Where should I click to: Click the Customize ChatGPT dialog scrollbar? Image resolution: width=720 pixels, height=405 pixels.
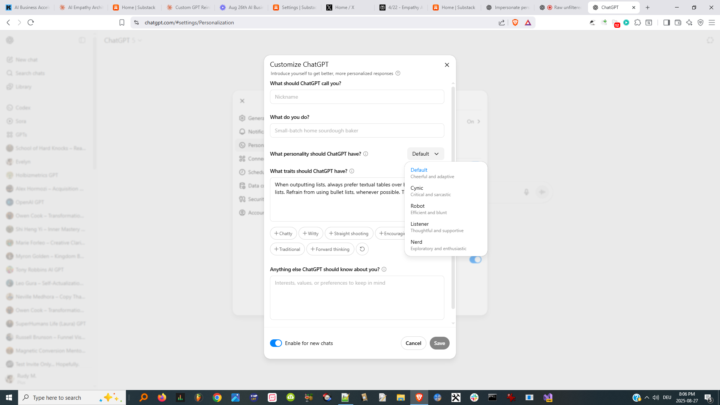pyautogui.click(x=453, y=197)
